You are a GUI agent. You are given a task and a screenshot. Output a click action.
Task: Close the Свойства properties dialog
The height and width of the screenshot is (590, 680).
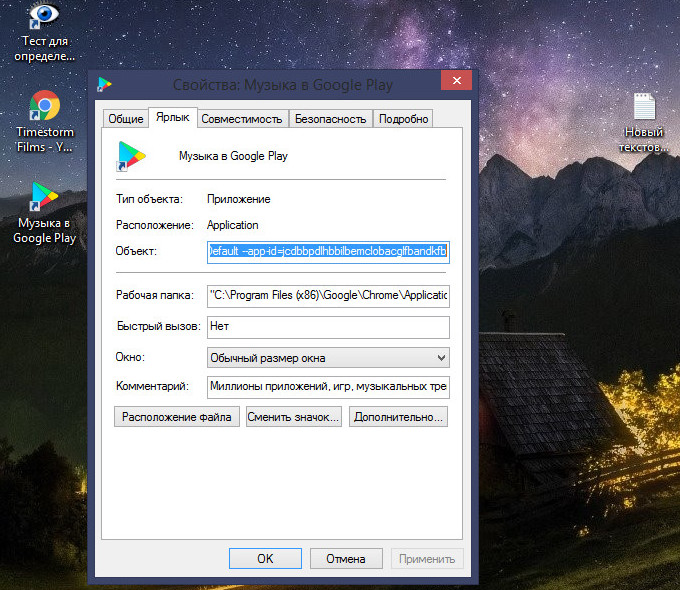tap(456, 80)
